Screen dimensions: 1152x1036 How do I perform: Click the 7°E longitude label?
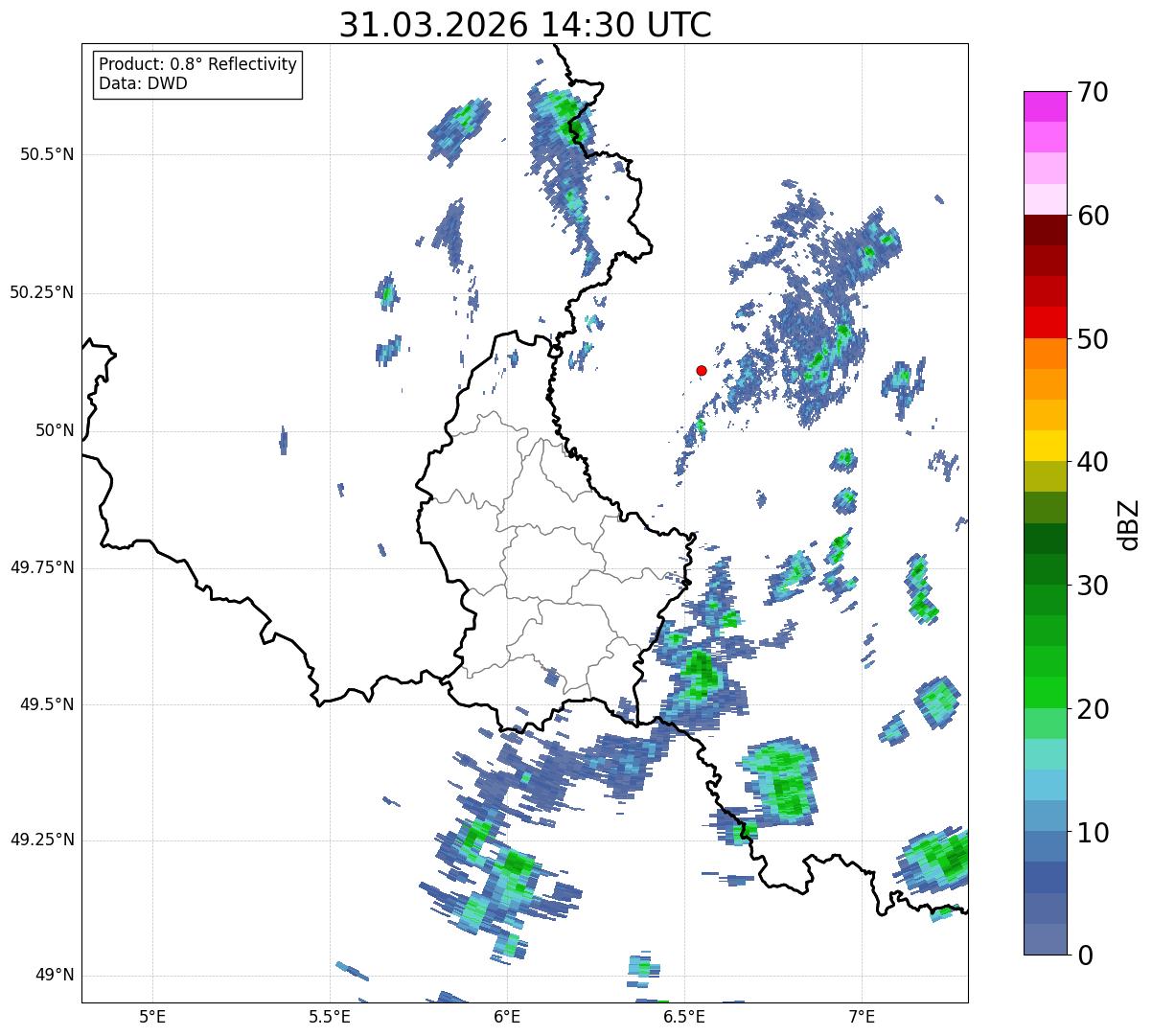[862, 1016]
